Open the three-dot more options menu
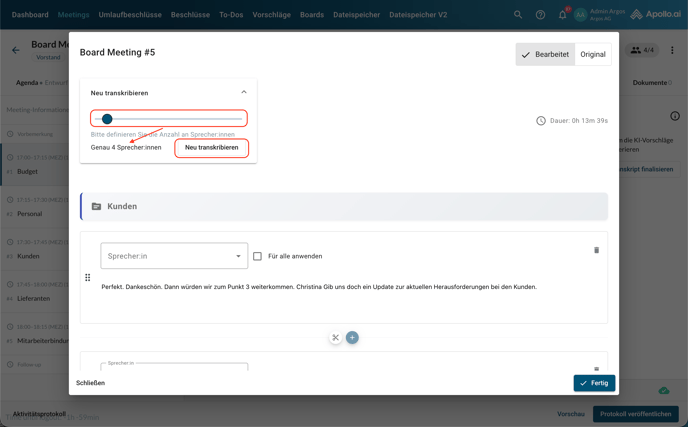This screenshot has height=427, width=688. 672,50
